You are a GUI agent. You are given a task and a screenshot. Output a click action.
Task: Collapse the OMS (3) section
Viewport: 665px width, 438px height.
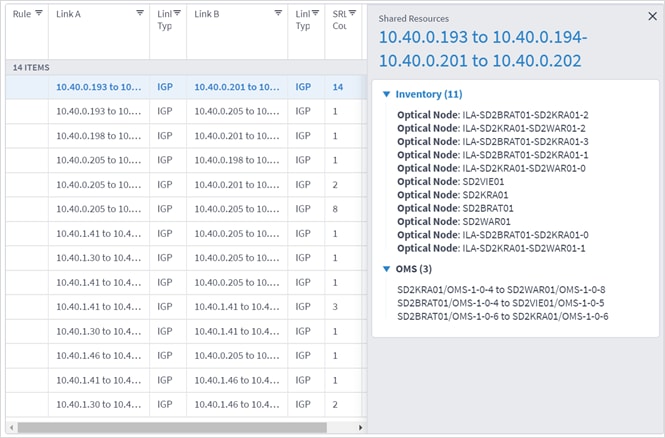(386, 269)
